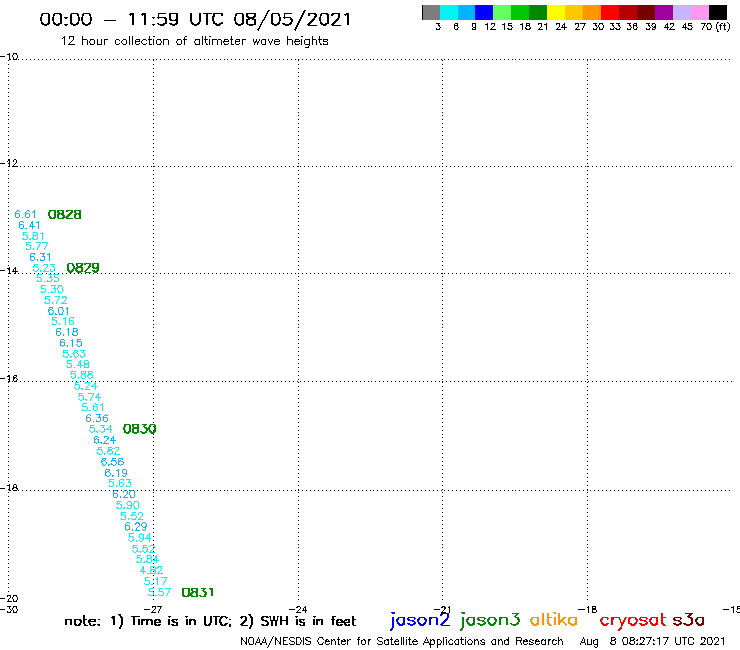Screen dimensions: 740x650
Task: Click the "6.31" wave height value
Action: pos(40,257)
